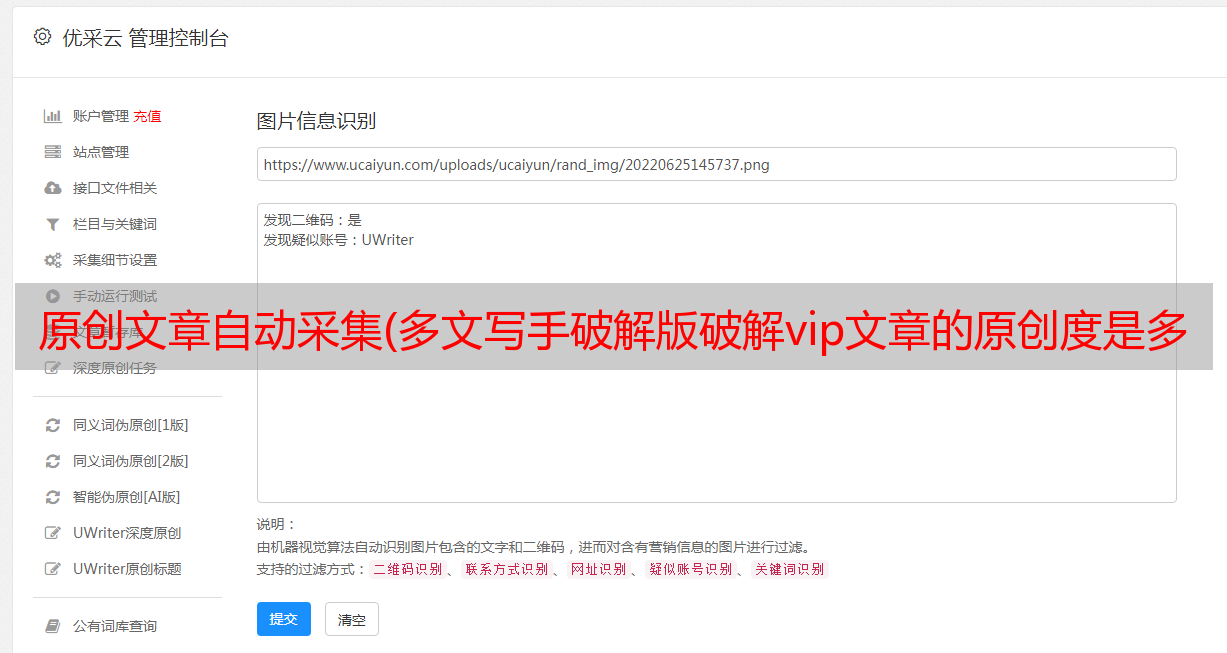Screen dimensions: 1227x653
Task: Click the edit icon beside UWriter深度原创
Action: 53,533
